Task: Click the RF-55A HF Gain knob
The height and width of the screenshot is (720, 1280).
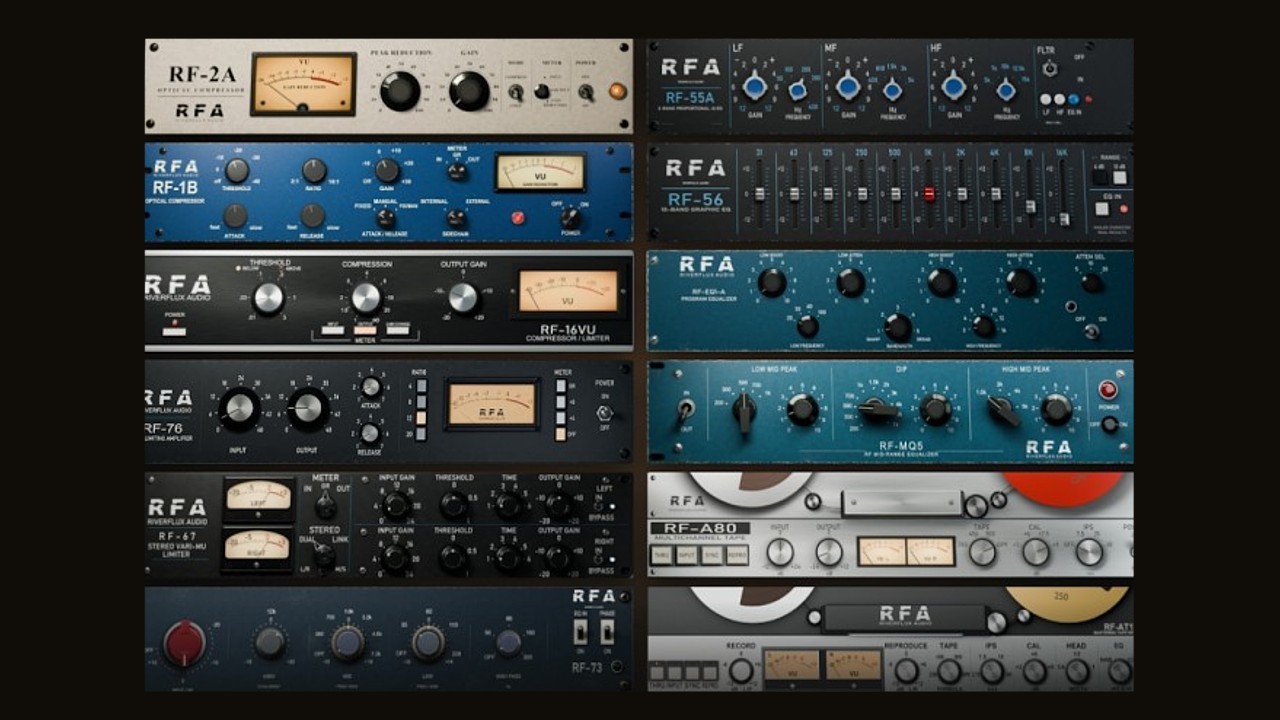Action: coord(953,87)
